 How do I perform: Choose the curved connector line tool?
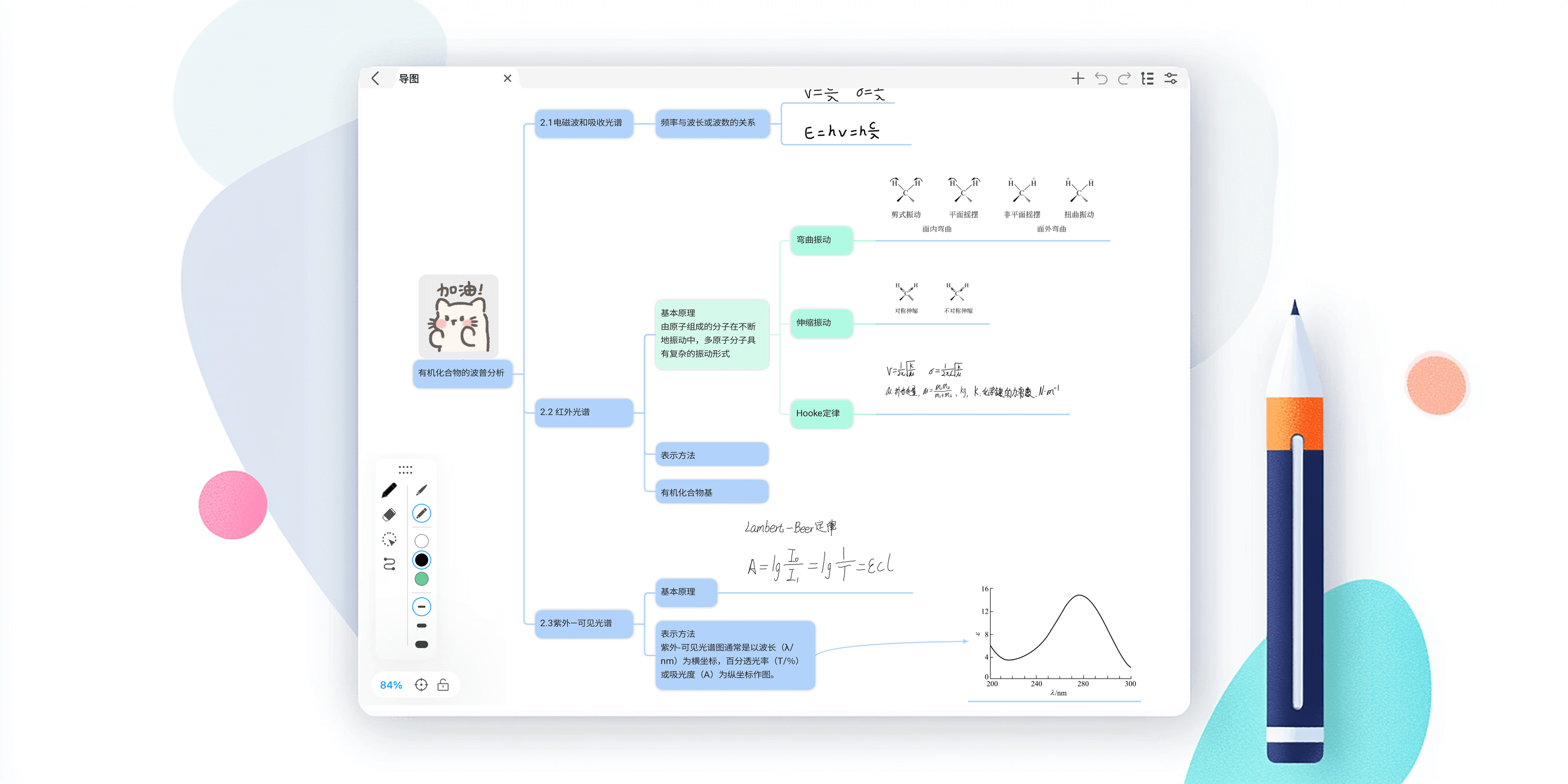(389, 563)
